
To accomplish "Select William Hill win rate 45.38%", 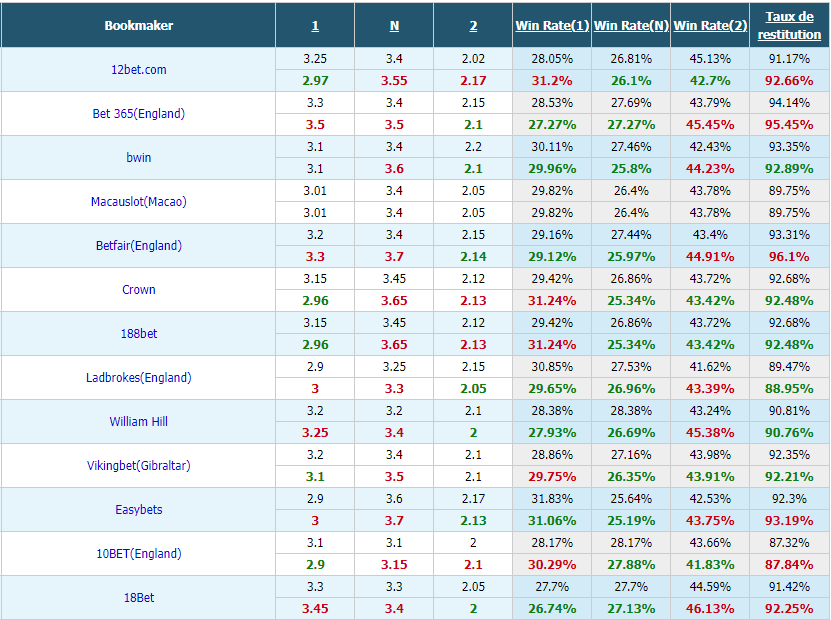I will click(710, 432).
